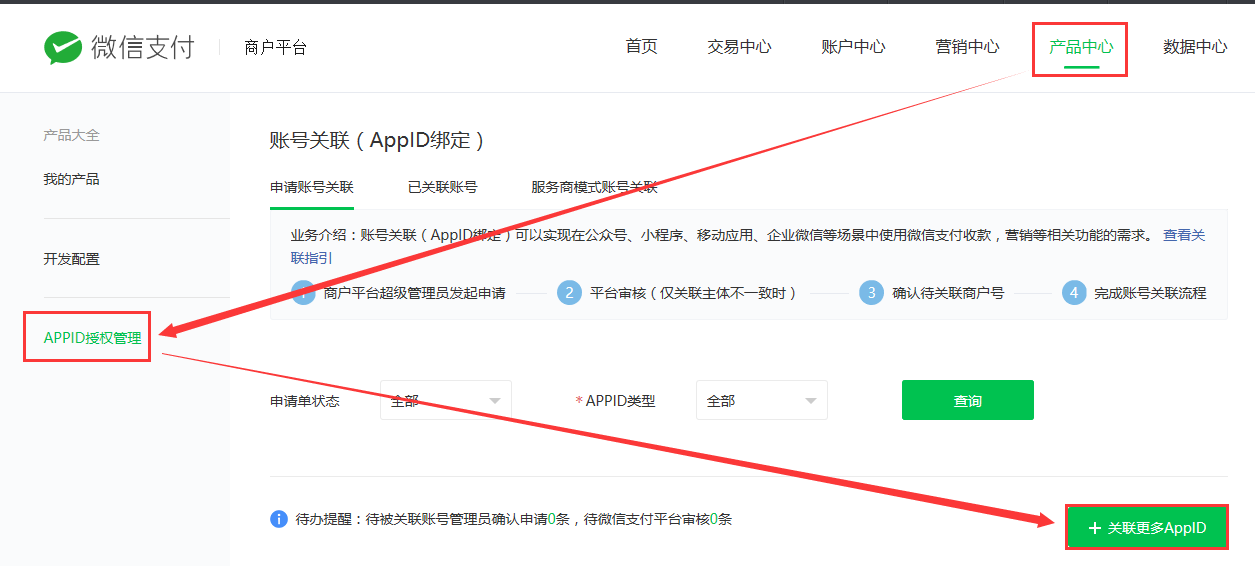Screen dimensions: 1255x566
Task: Open the 首页 menu item
Action: tap(641, 46)
